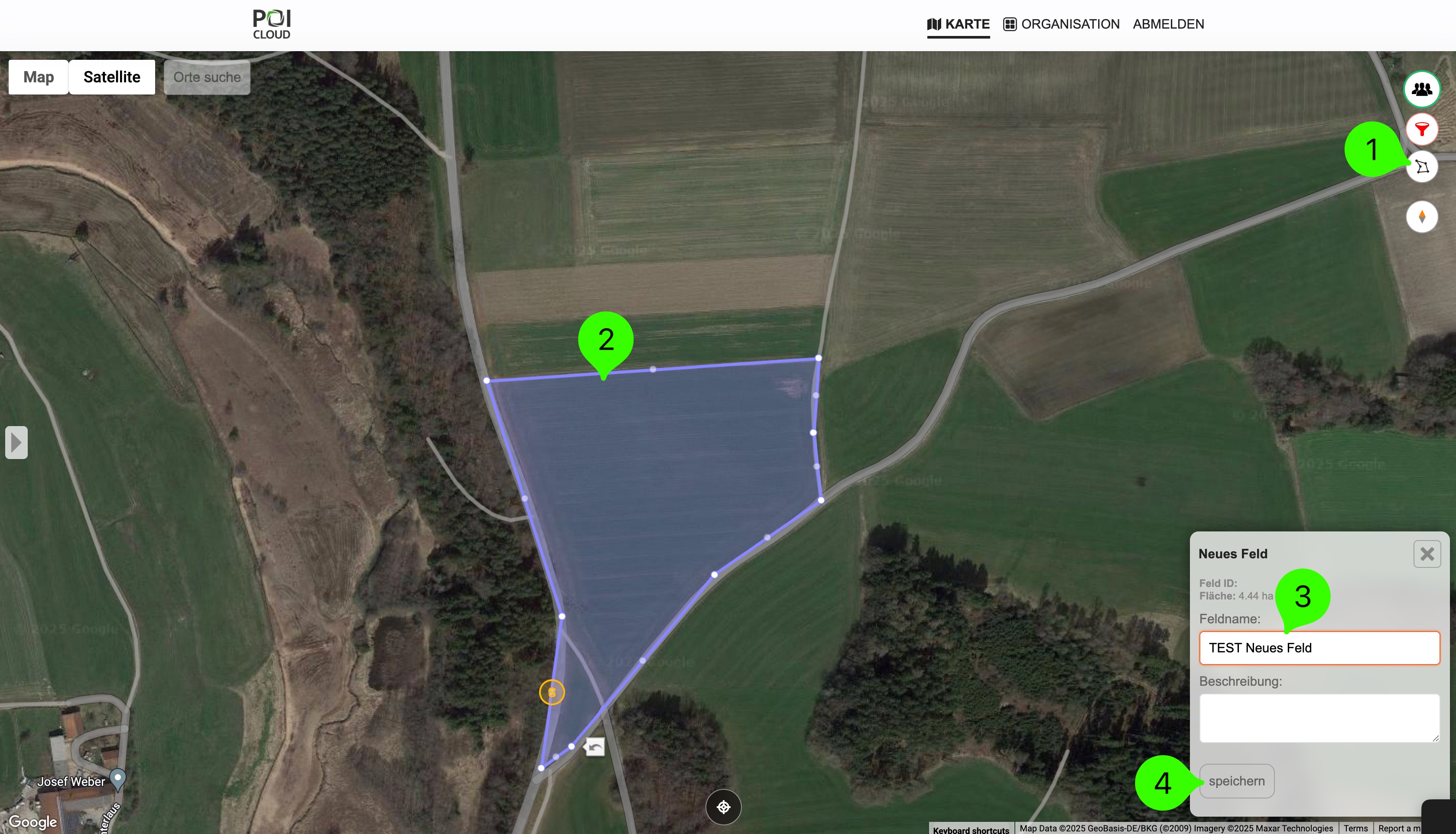
Task: Click the red filter funnel icon
Action: [x=1422, y=129]
